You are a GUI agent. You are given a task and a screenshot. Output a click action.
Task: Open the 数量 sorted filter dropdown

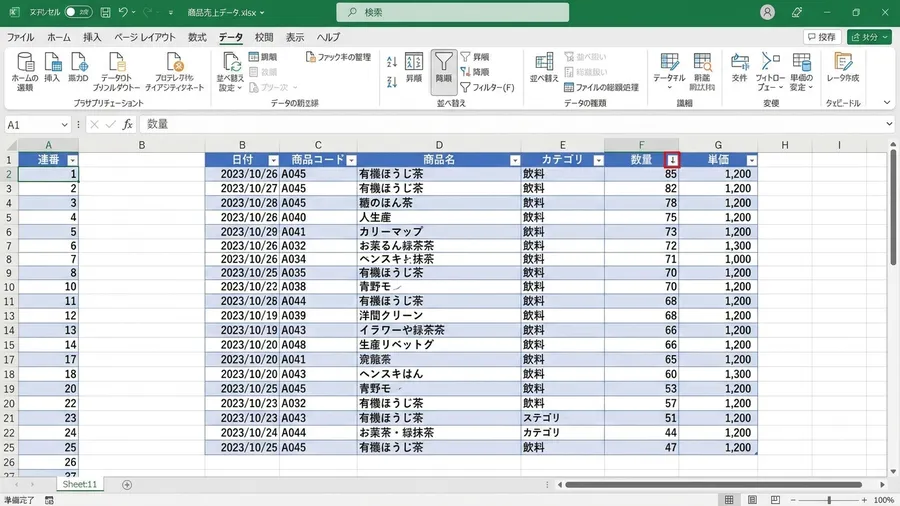coord(672,160)
